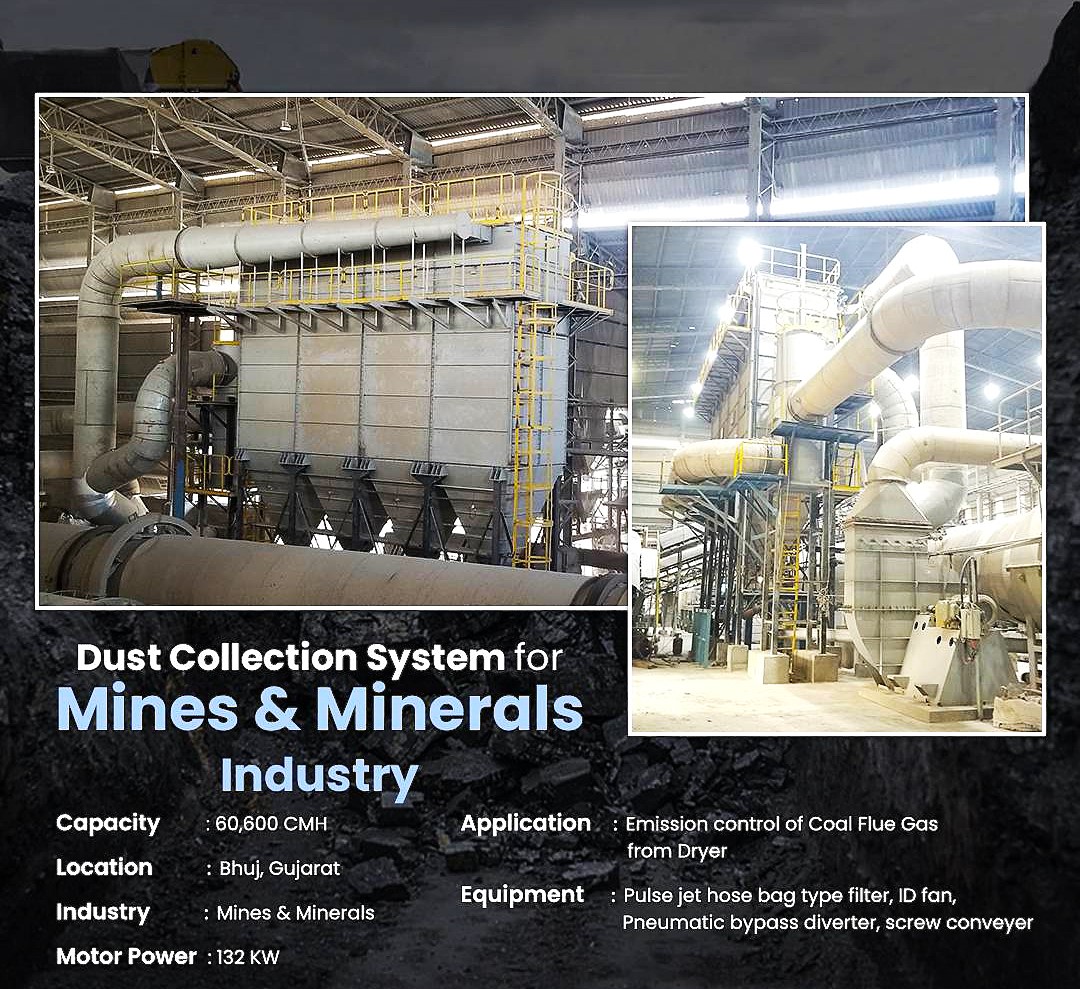Click the 'Location' label

pyautogui.click(x=104, y=867)
